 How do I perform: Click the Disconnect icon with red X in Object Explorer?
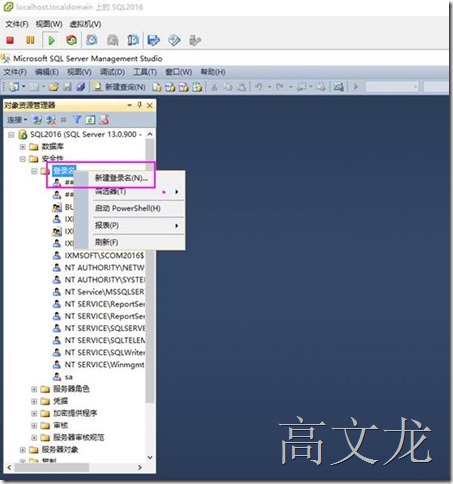point(51,120)
